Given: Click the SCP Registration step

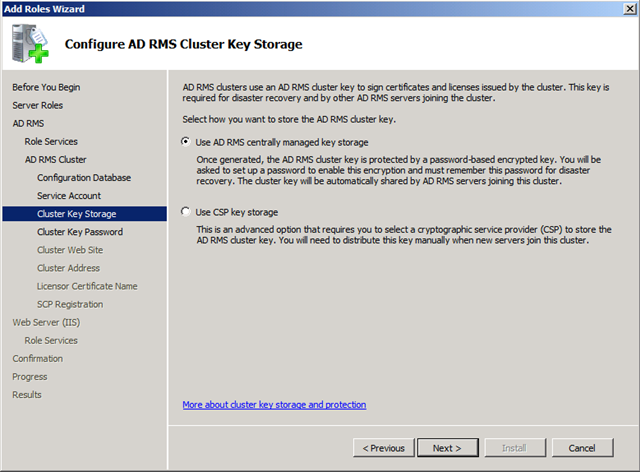Looking at the screenshot, I should pos(70,304).
